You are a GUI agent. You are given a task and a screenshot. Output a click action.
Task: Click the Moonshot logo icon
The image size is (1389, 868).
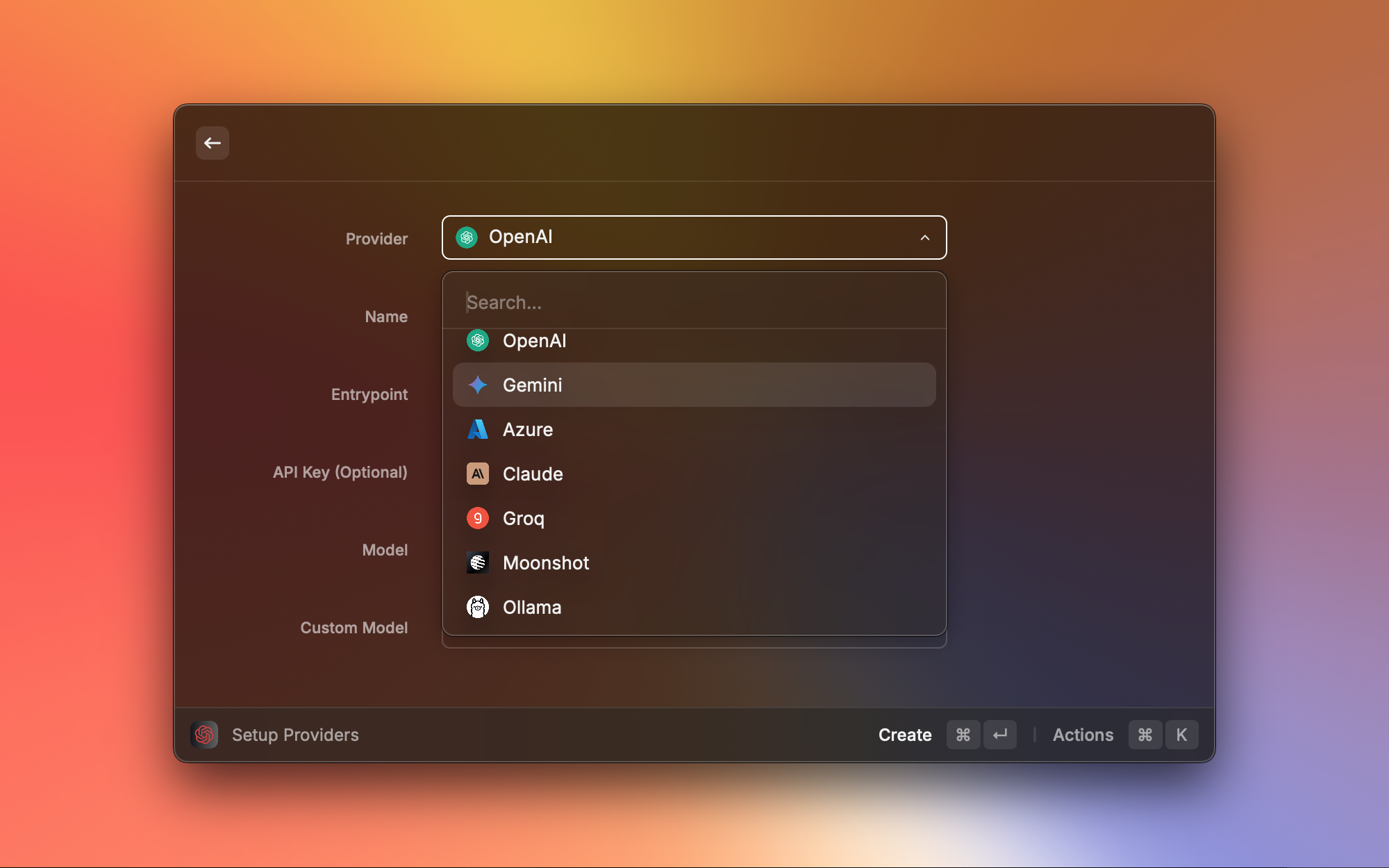coord(478,562)
